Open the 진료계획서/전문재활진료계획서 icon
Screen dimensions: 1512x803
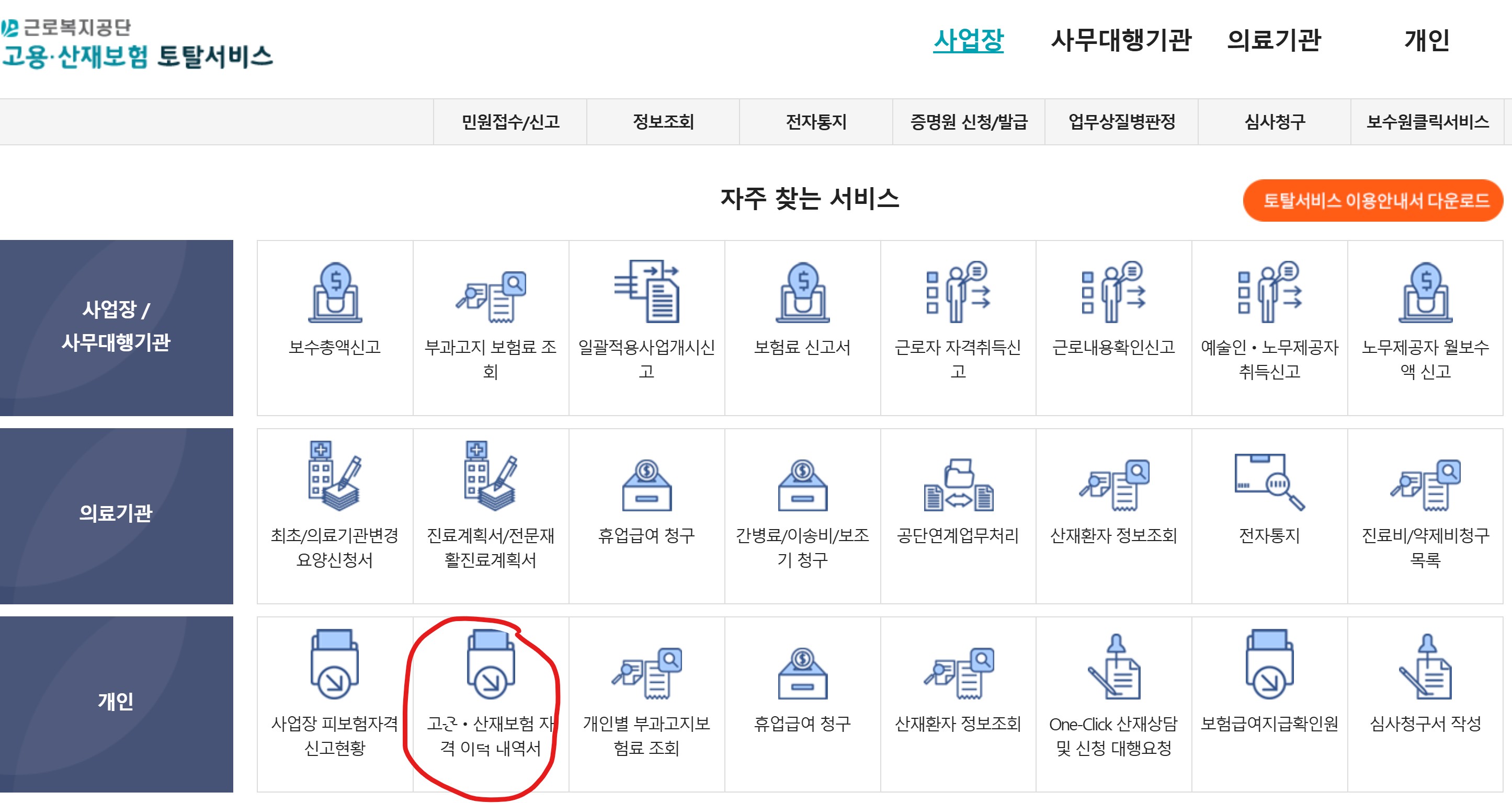click(491, 476)
